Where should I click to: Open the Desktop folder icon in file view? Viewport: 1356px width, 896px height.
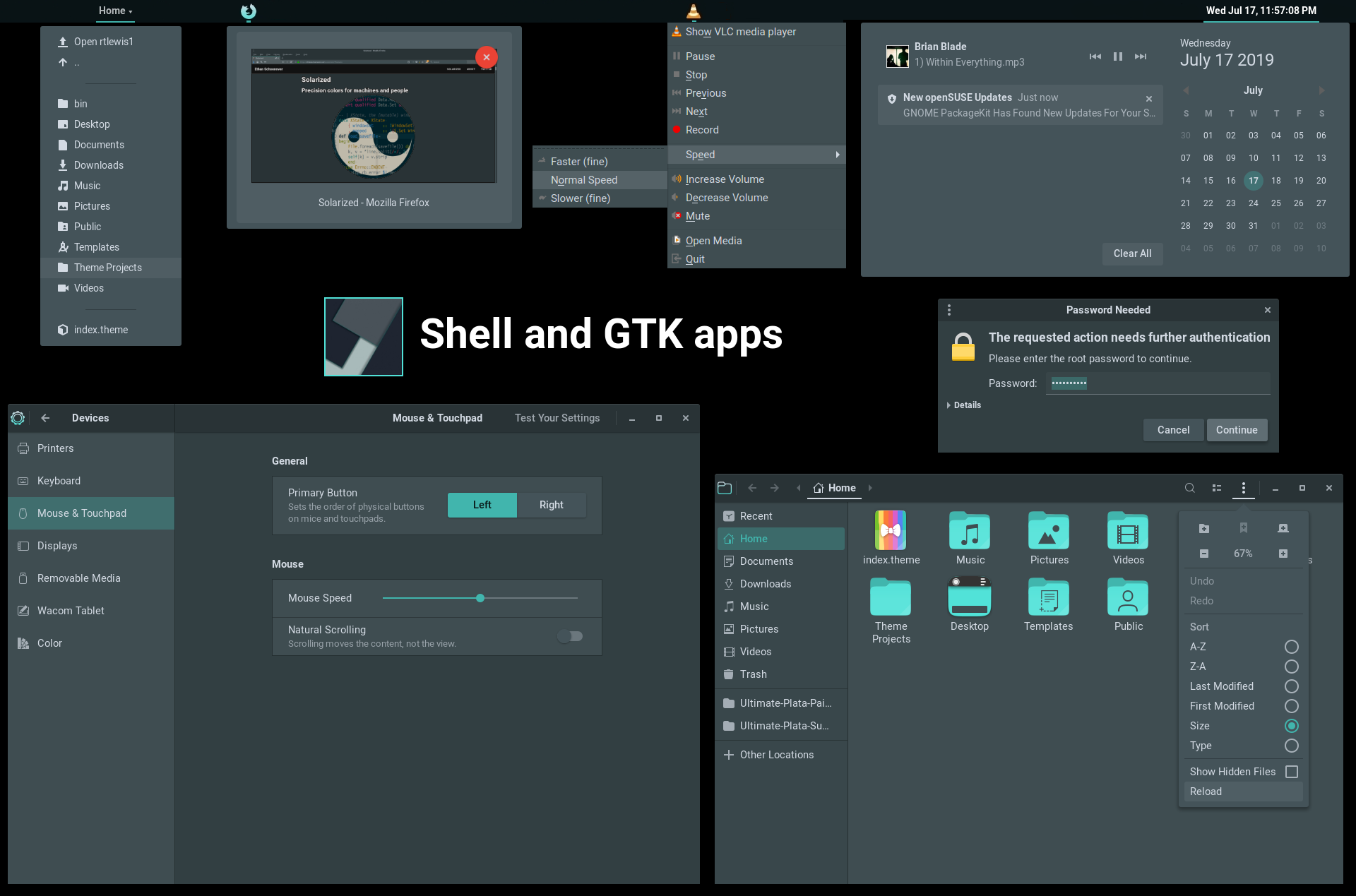[970, 597]
